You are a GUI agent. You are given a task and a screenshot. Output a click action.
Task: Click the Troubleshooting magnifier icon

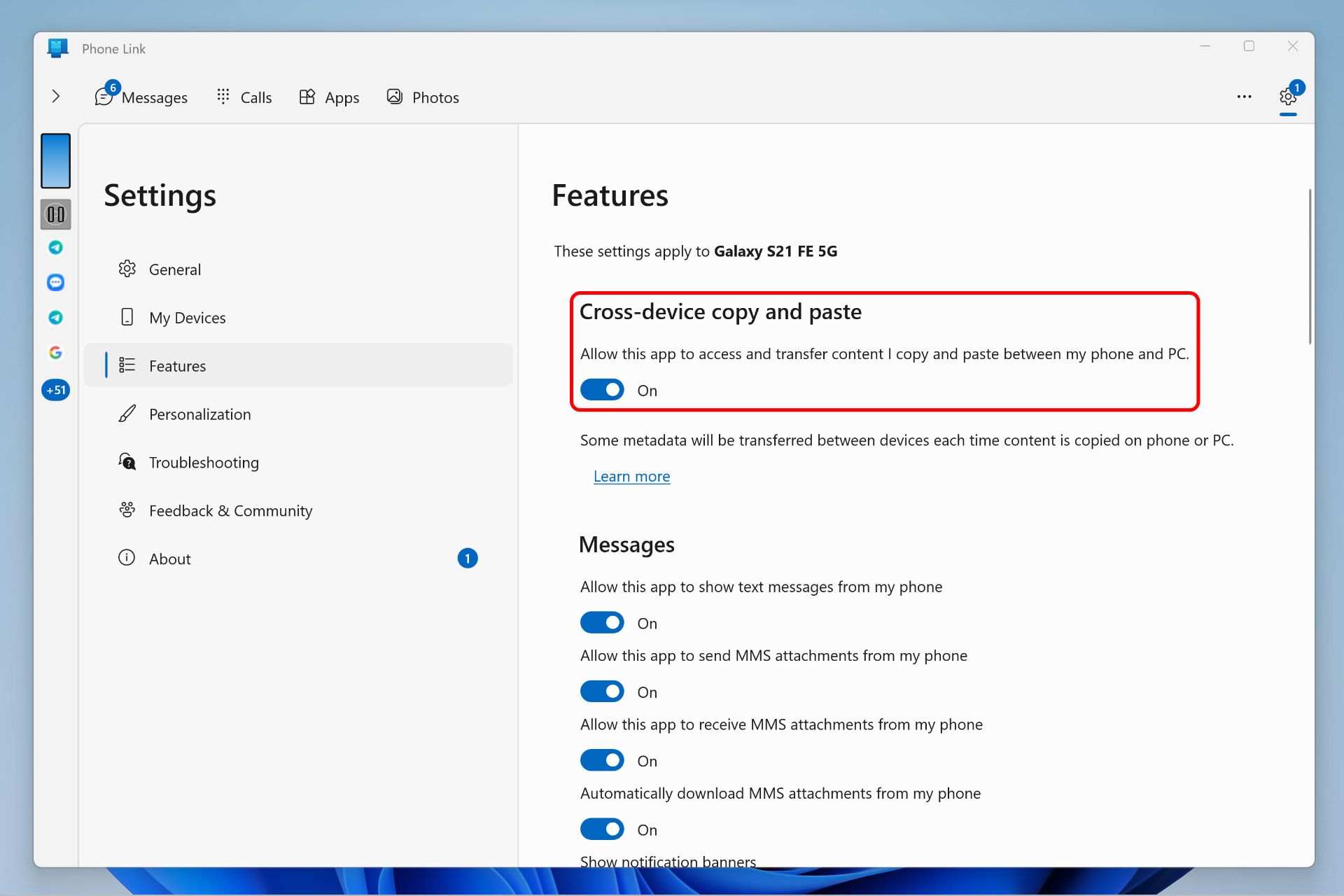click(127, 461)
